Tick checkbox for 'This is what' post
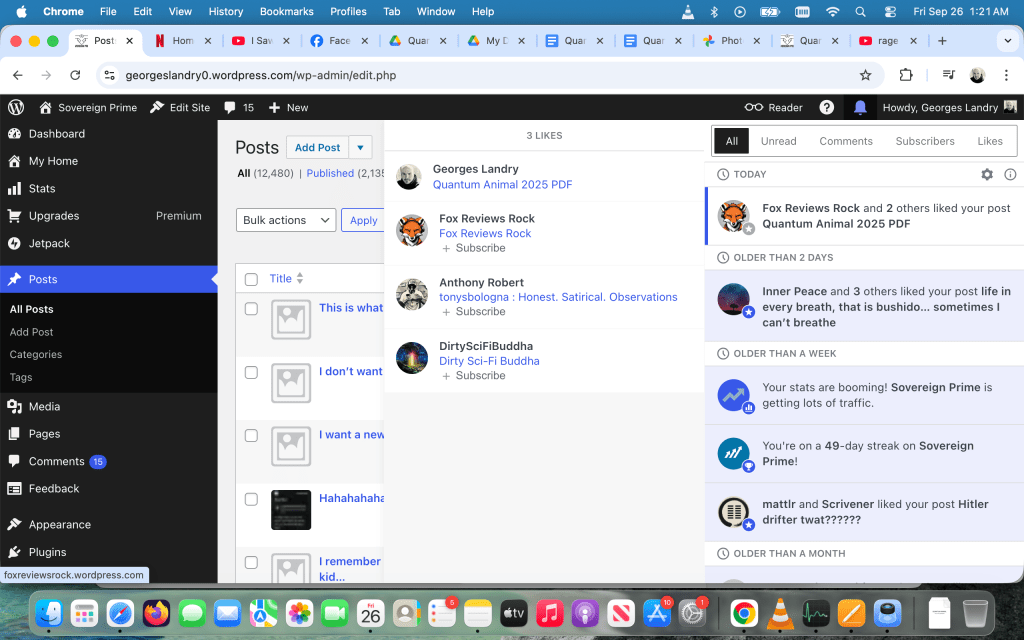Screen dimensions: 1024x640 (x=251, y=308)
